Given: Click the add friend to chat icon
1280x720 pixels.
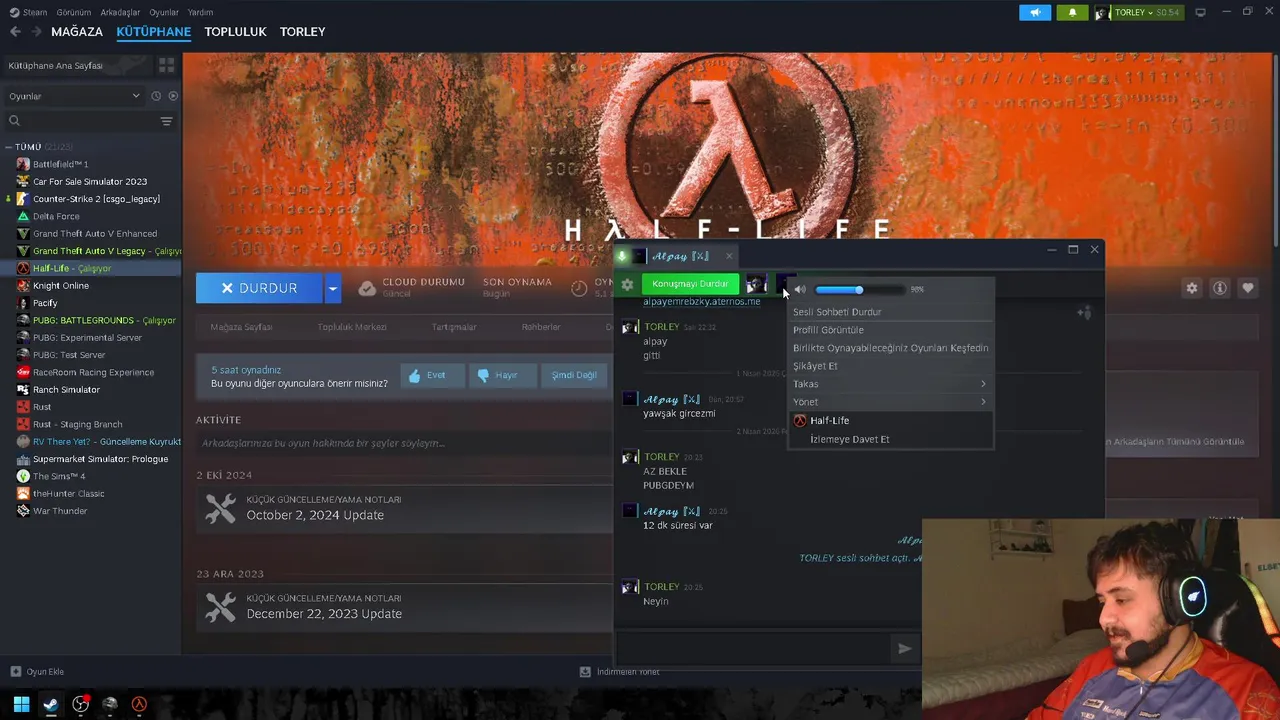Looking at the screenshot, I should click(1084, 313).
